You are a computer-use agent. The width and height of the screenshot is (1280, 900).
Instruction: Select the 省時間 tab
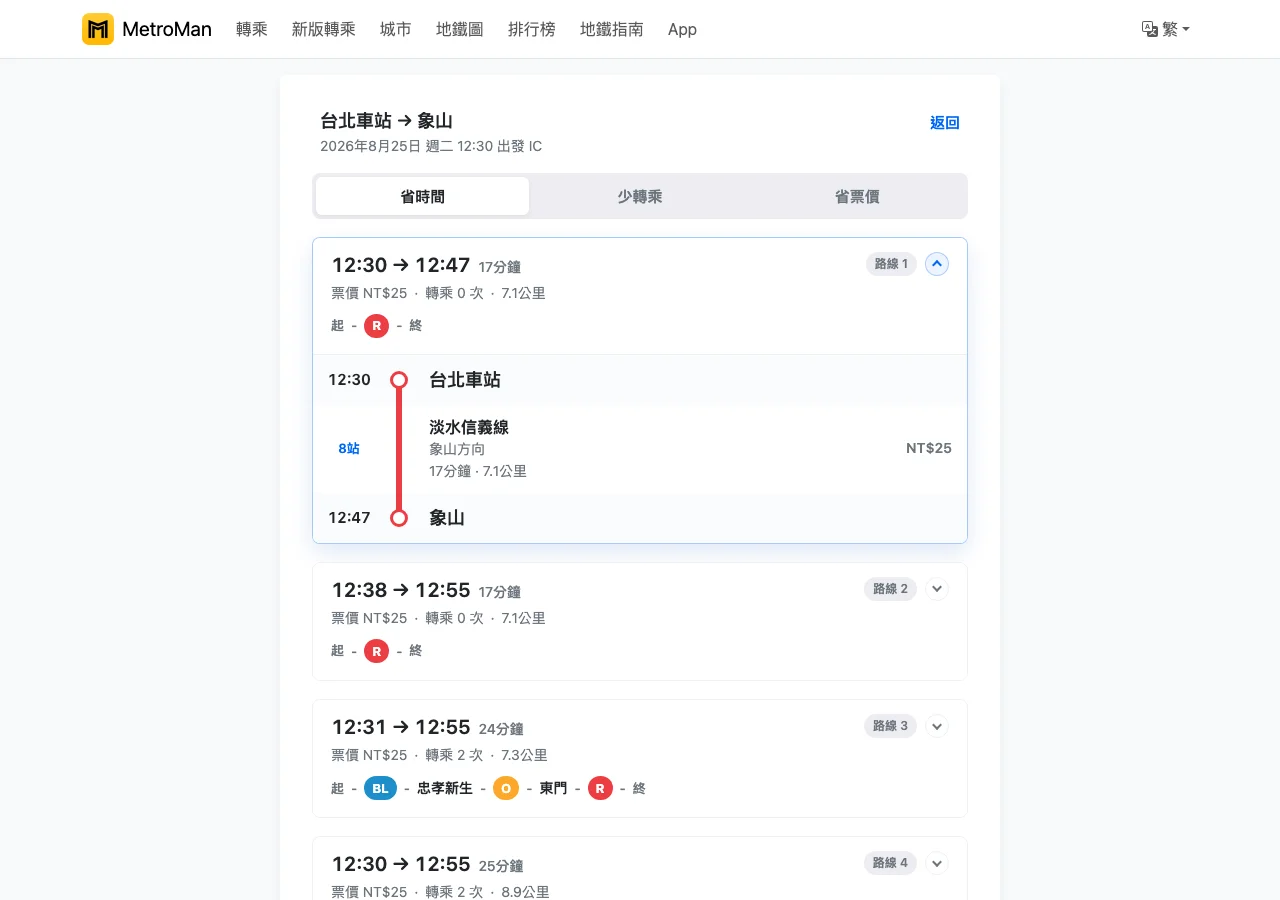(x=423, y=196)
